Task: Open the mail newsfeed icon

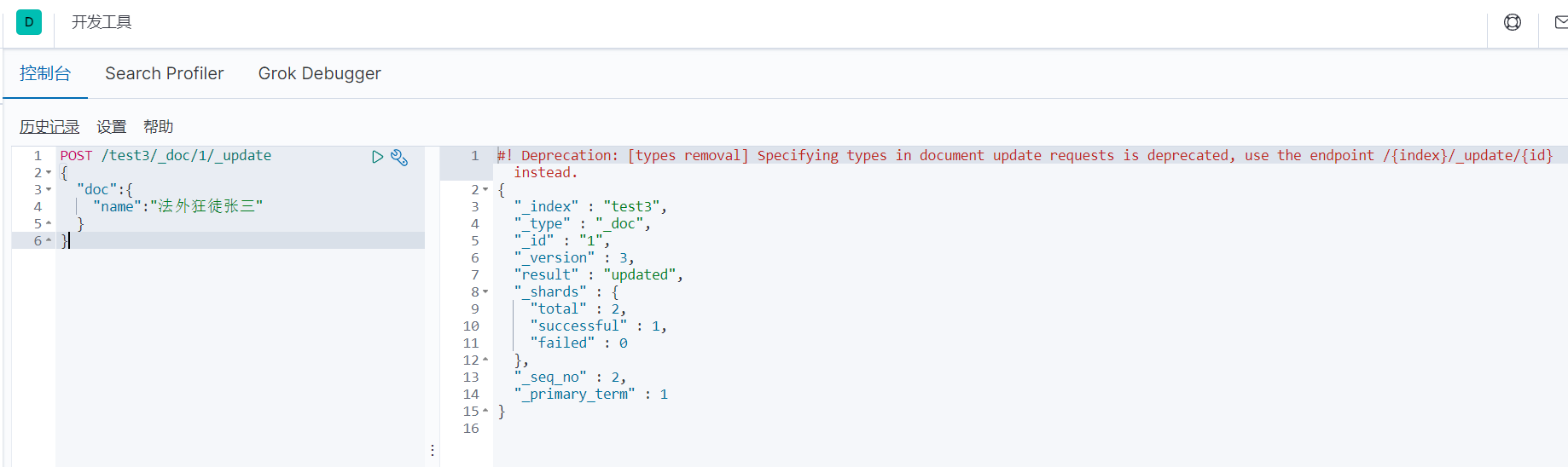Action: coord(1561,22)
